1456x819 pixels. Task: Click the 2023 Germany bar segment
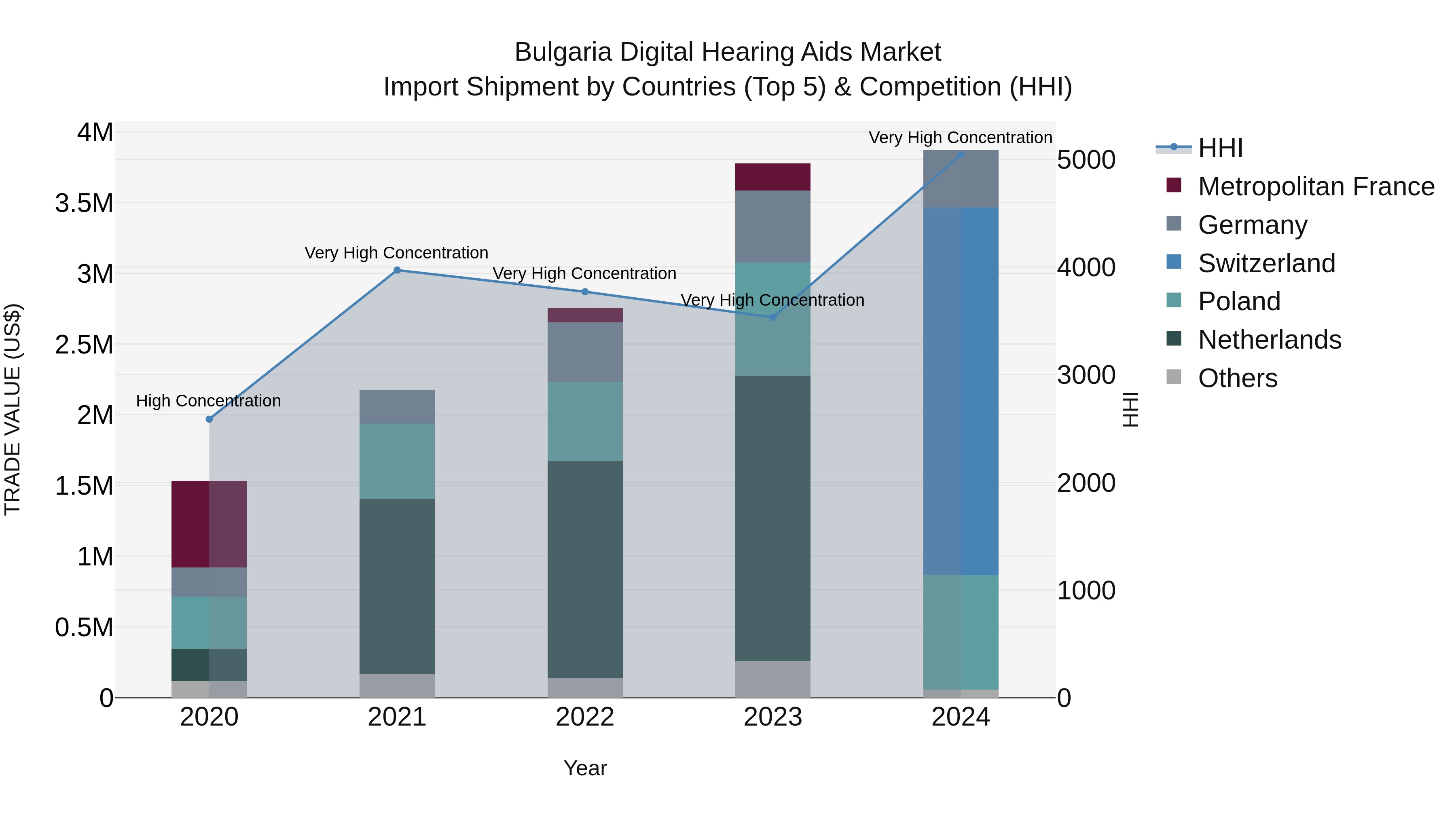pos(772,226)
